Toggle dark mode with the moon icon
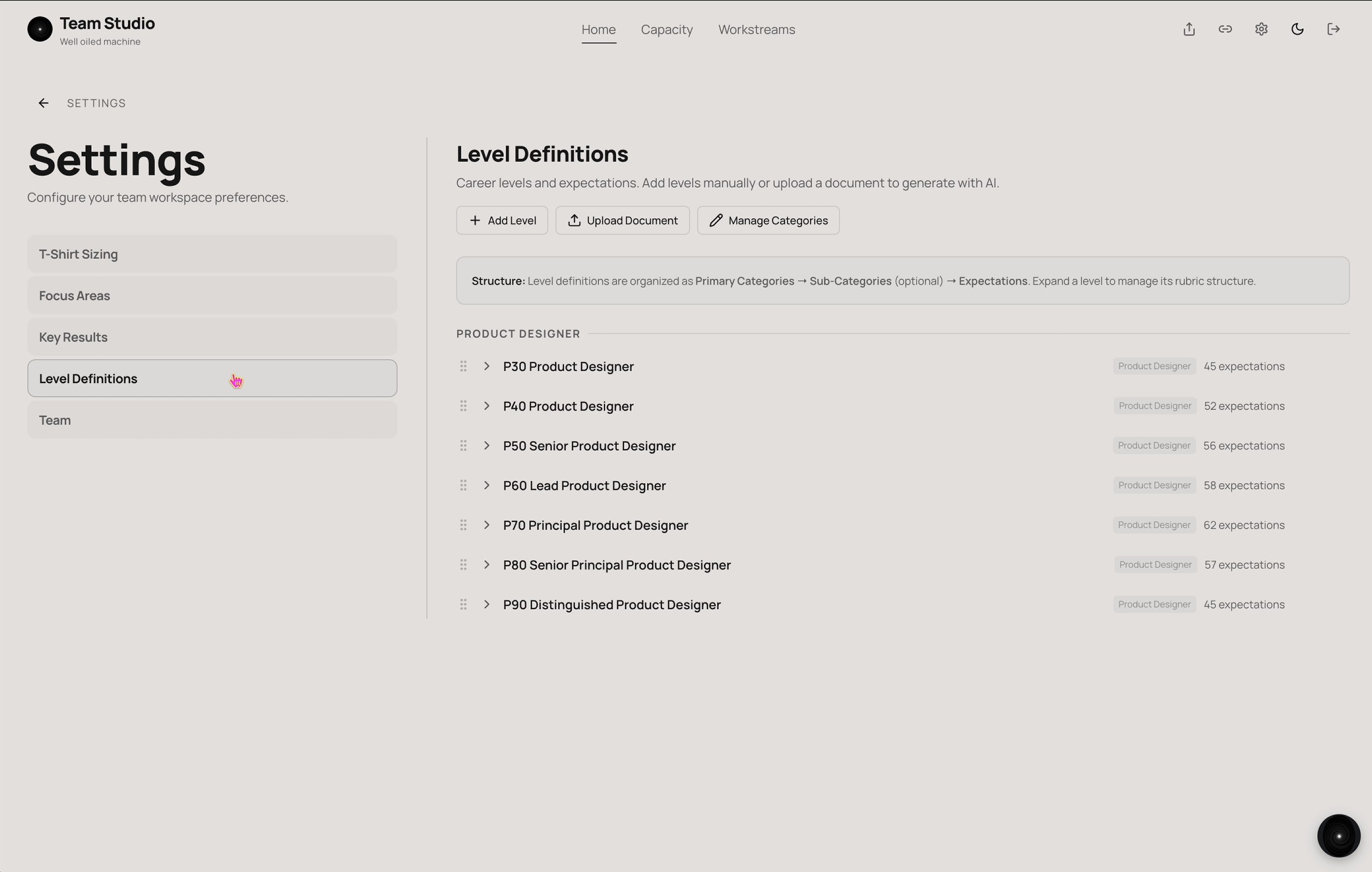 click(1297, 29)
